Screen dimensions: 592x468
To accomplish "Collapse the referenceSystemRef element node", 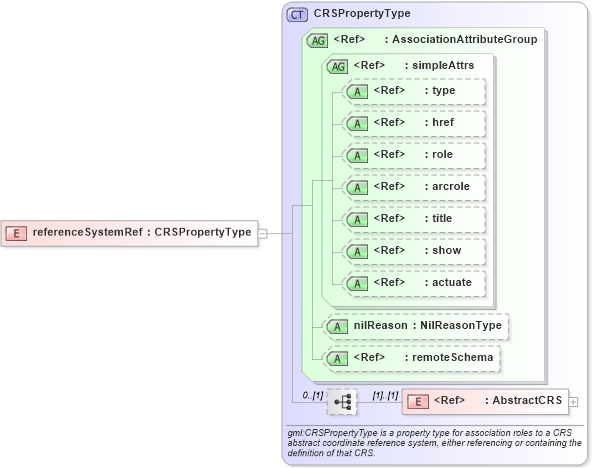I will [x=263, y=234].
